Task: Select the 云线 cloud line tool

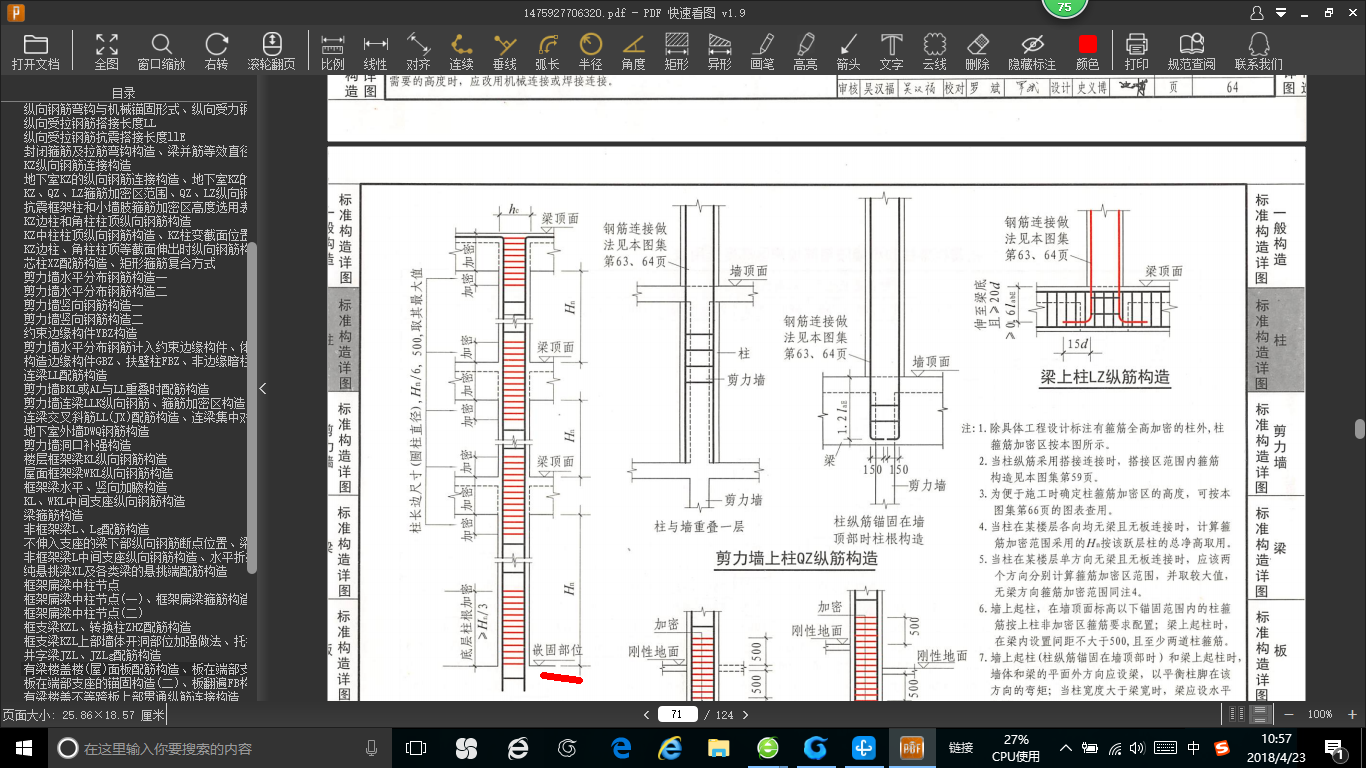Action: (x=934, y=51)
